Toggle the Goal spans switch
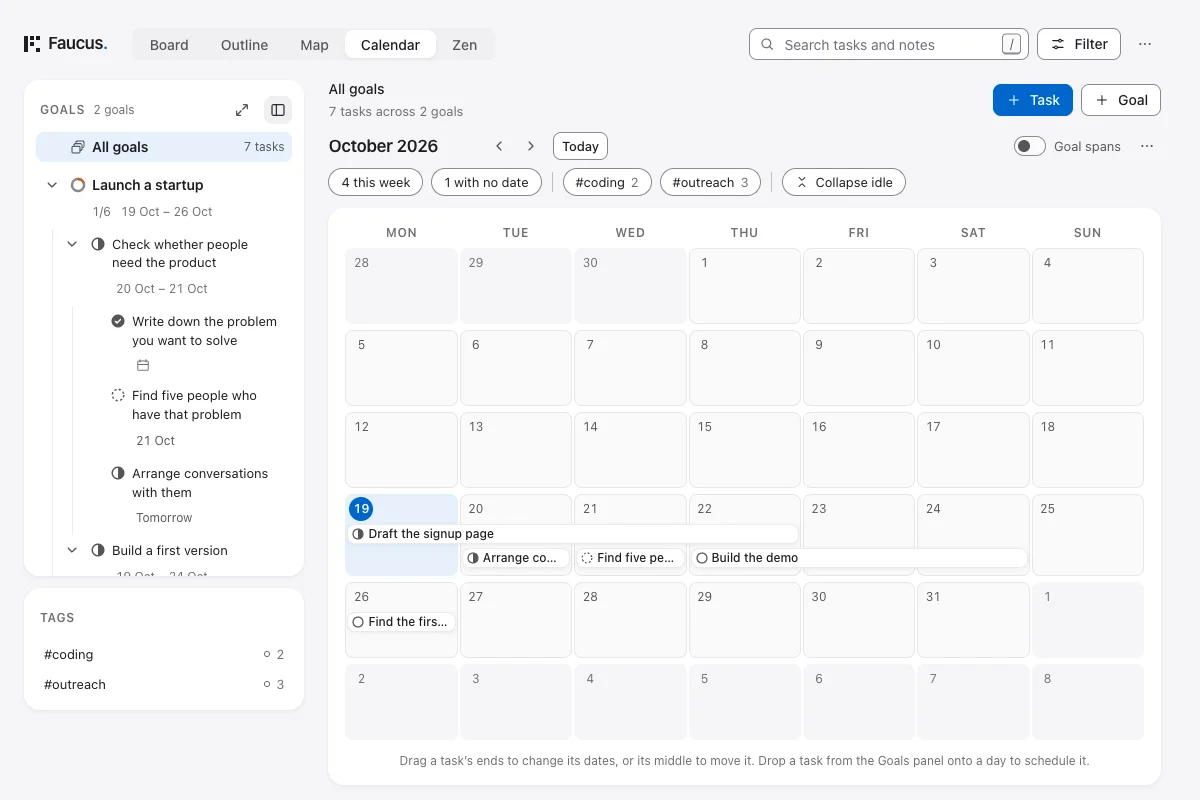 [1029, 146]
